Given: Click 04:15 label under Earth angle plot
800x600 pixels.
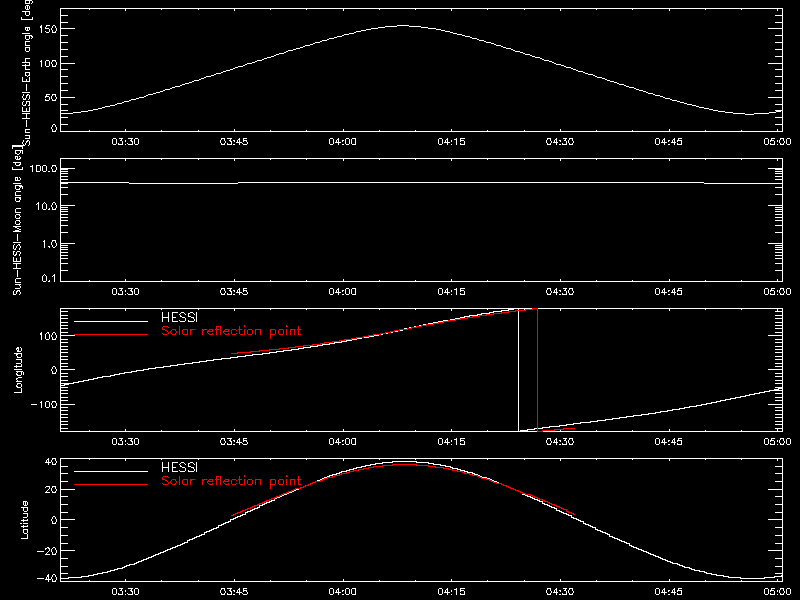Looking at the screenshot, I should (452, 142).
